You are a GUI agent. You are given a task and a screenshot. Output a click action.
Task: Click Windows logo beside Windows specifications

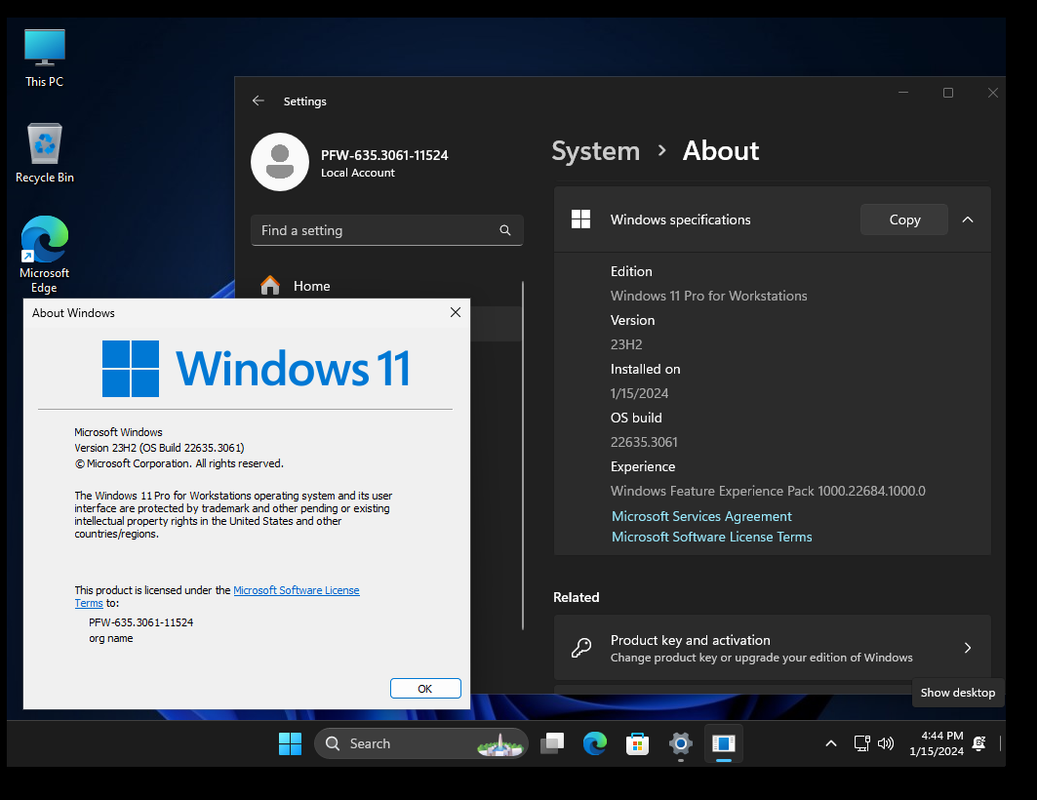point(581,220)
